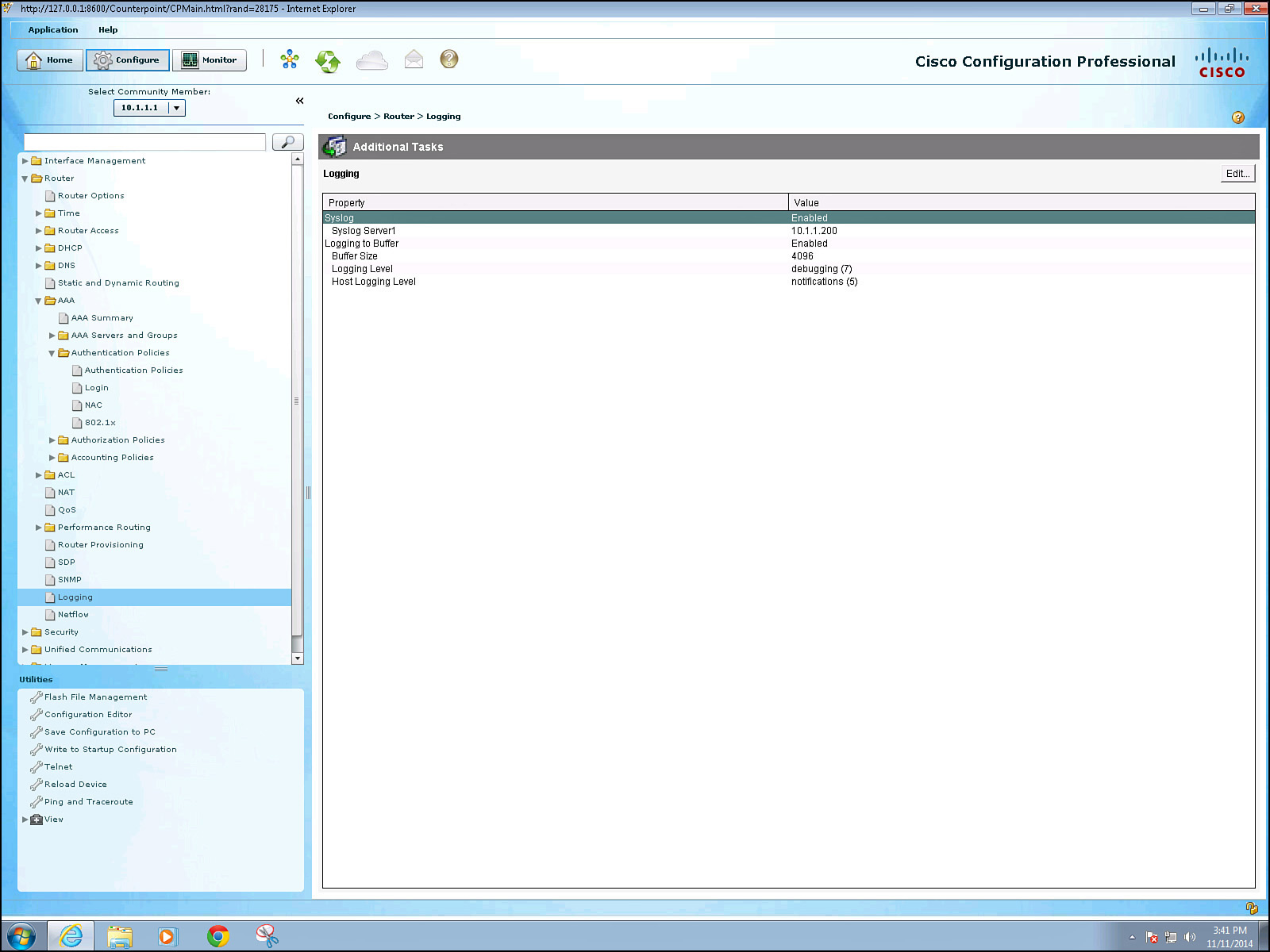Open the orange page help icon
Image resolution: width=1270 pixels, height=952 pixels.
tap(1237, 117)
